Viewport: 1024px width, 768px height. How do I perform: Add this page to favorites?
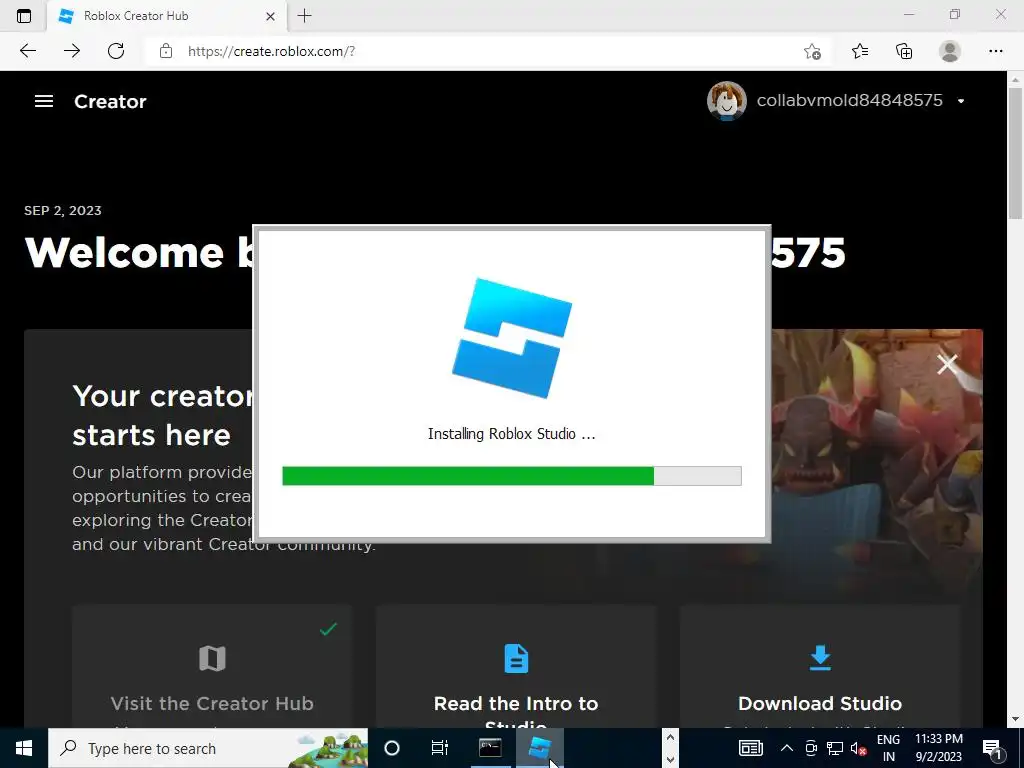click(x=812, y=51)
